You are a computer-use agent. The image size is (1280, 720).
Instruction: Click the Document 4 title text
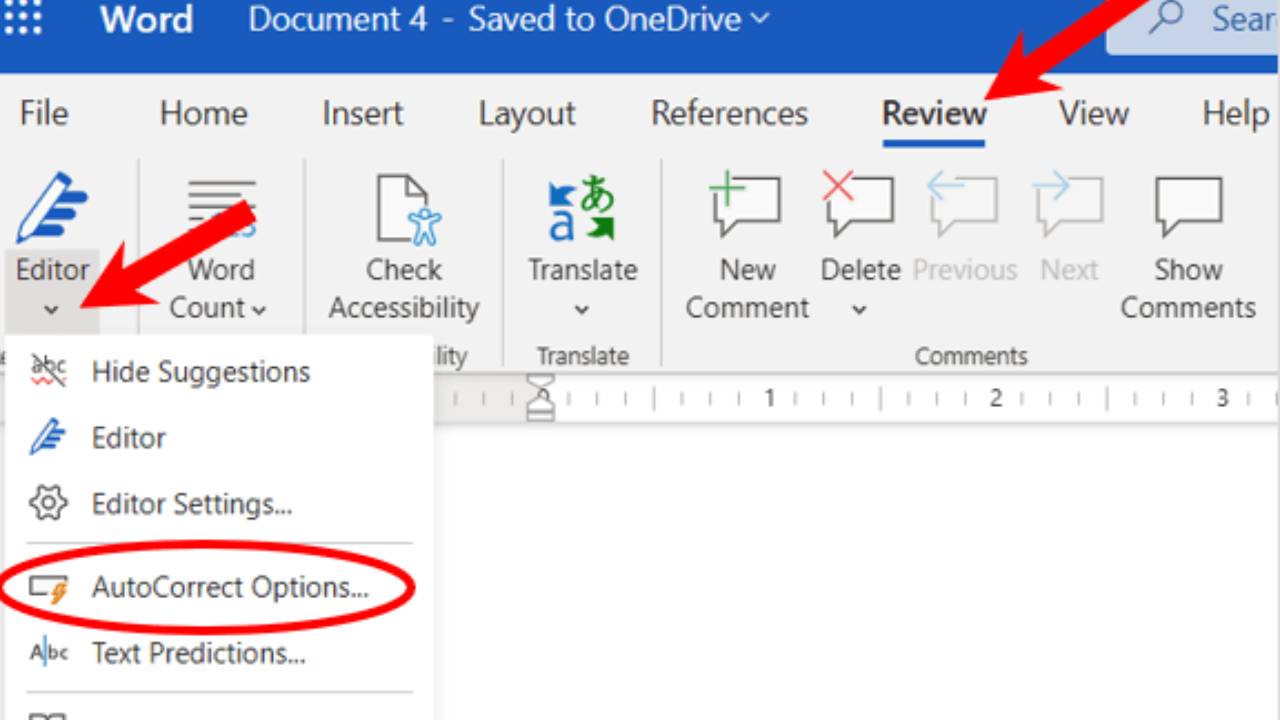(338, 19)
